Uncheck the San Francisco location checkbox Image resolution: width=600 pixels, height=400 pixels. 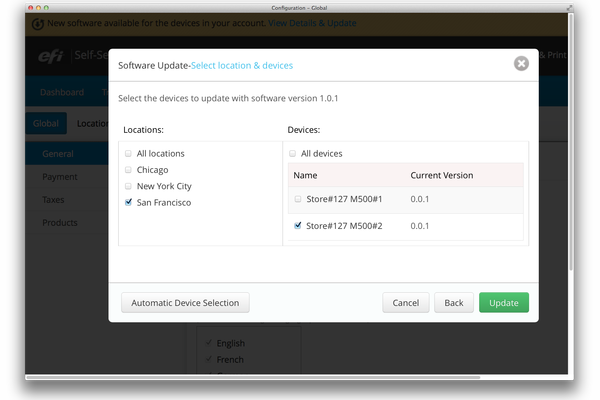[x=128, y=202]
